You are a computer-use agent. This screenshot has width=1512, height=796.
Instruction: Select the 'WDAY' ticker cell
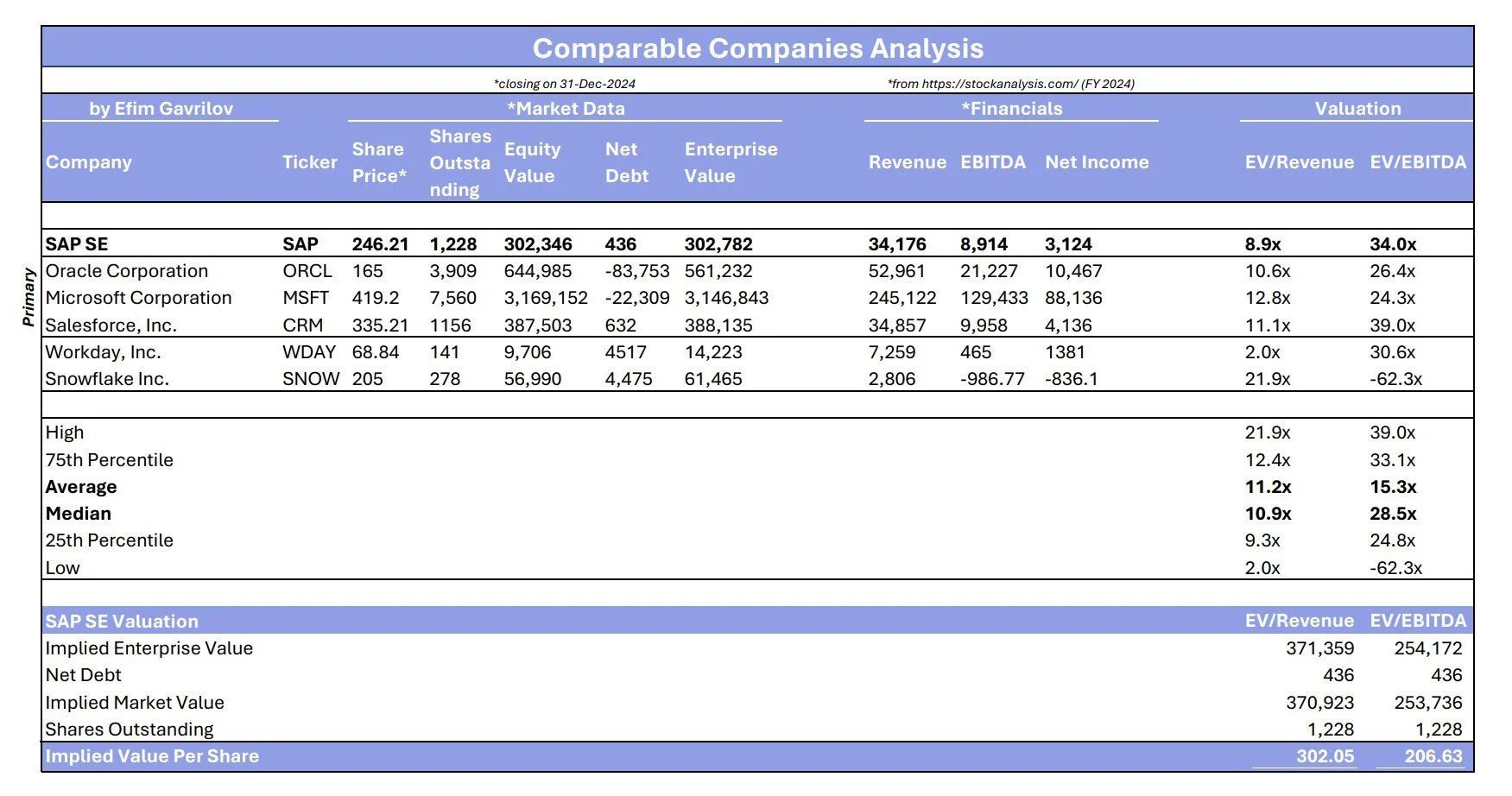309,352
